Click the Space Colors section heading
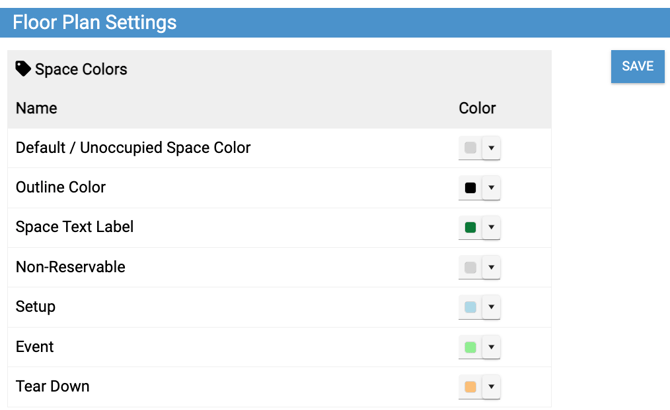 81,70
